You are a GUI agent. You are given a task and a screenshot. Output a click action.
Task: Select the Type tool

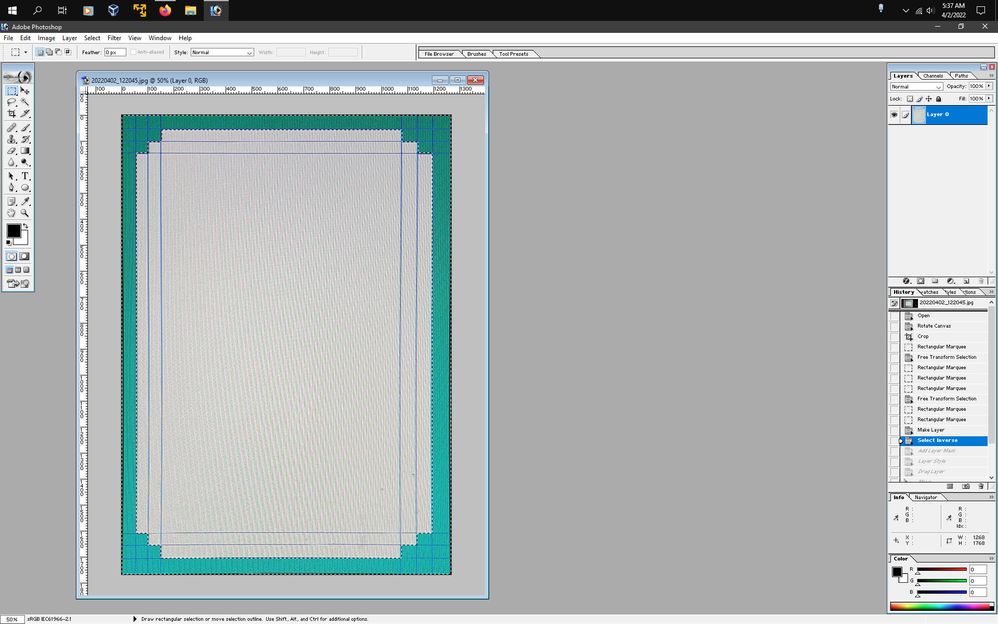25,176
